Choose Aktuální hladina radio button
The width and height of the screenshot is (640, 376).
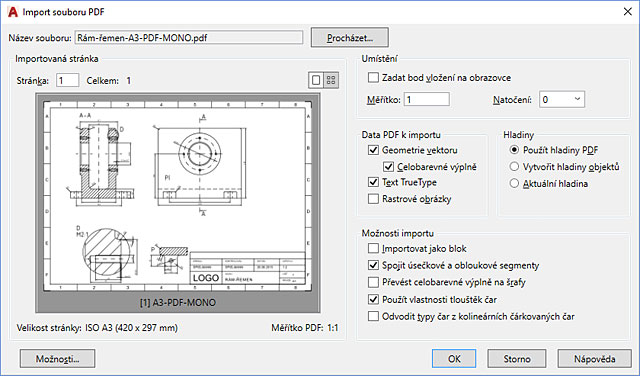pyautogui.click(x=514, y=183)
